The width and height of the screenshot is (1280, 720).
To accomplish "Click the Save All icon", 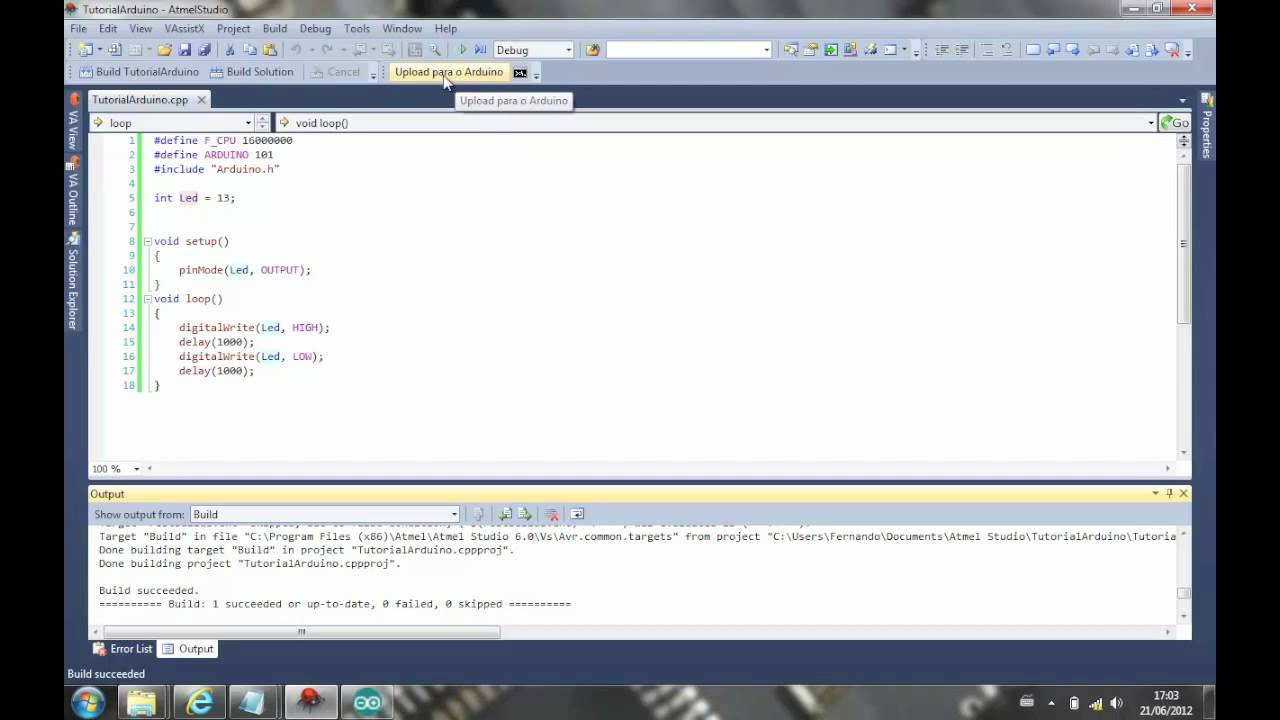I will pos(204,49).
